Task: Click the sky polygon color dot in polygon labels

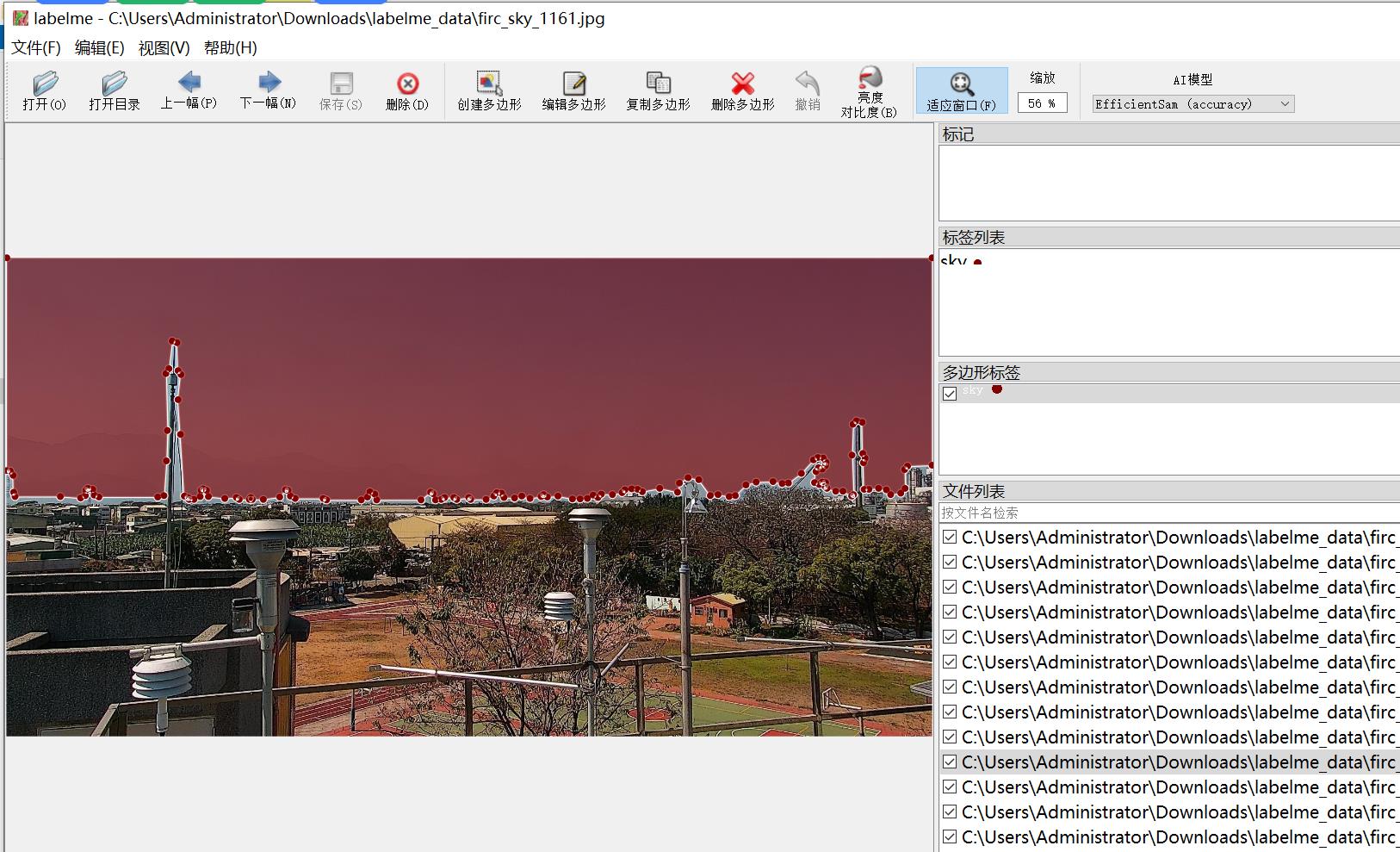Action: pos(996,389)
